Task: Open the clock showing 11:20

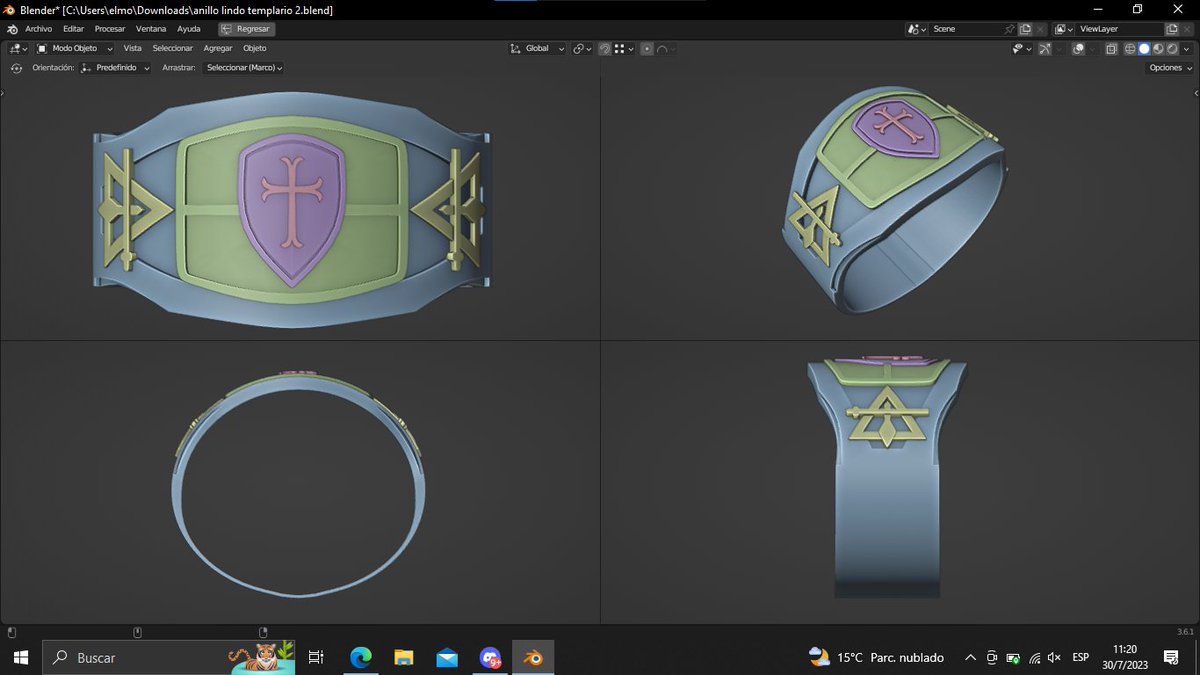Action: tap(1124, 657)
